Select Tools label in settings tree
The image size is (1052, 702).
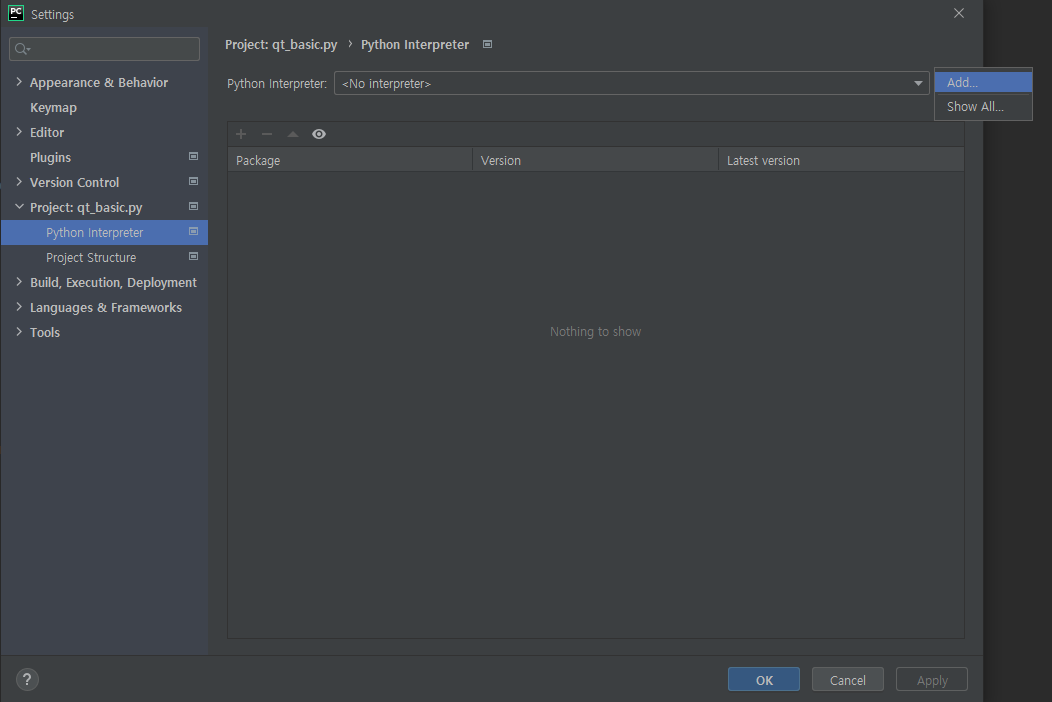coord(45,332)
